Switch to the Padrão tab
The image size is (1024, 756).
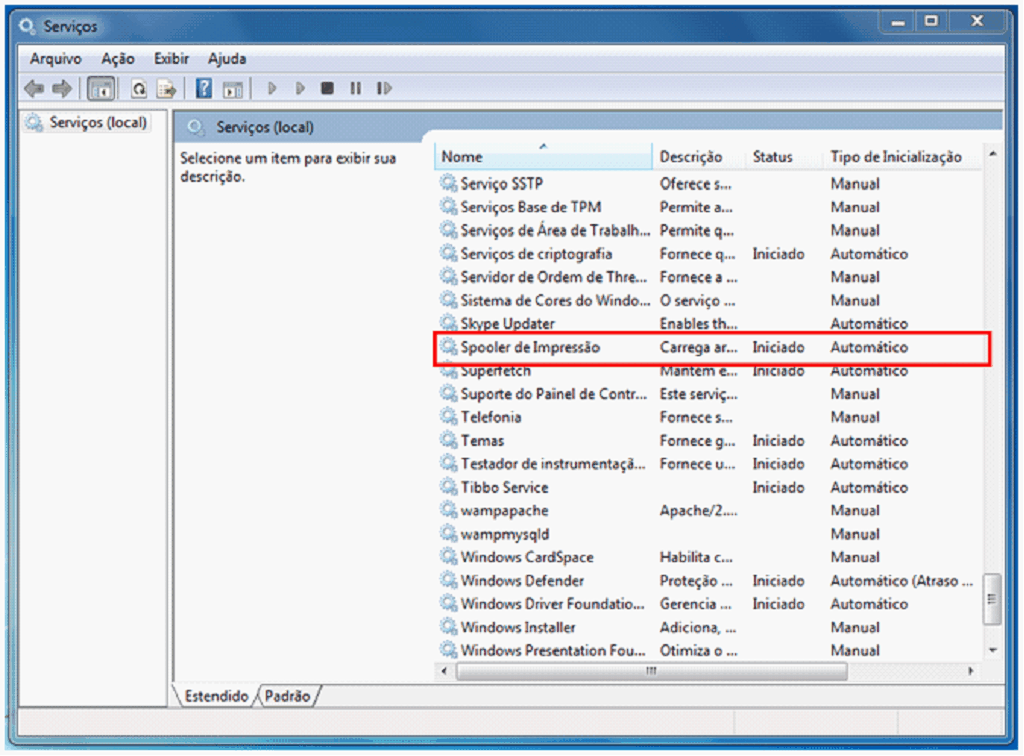point(289,696)
